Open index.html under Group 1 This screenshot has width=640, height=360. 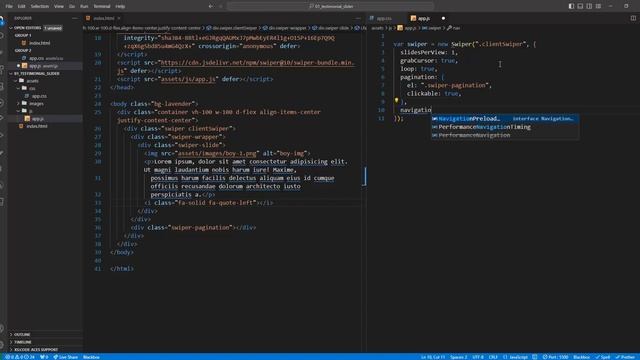click(x=40, y=43)
